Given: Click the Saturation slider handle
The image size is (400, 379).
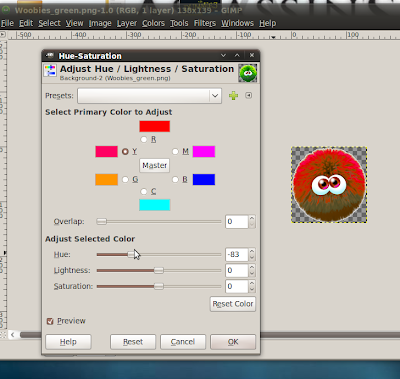Looking at the screenshot, I should pyautogui.click(x=159, y=286).
